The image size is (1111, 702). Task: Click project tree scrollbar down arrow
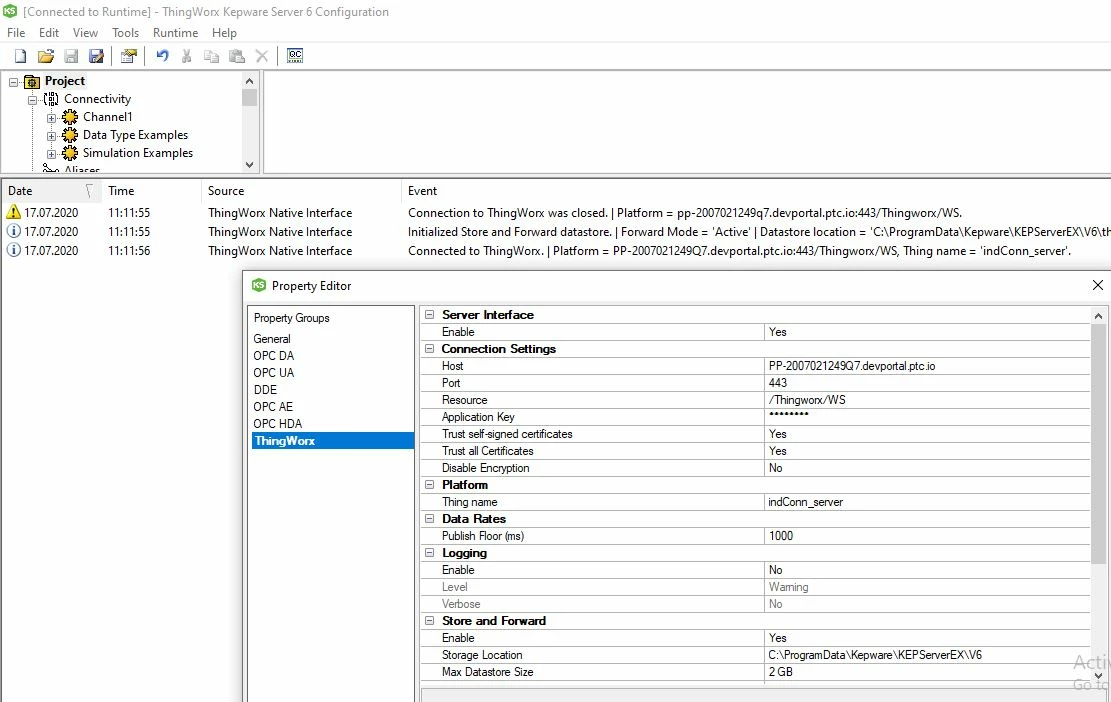pyautogui.click(x=249, y=164)
